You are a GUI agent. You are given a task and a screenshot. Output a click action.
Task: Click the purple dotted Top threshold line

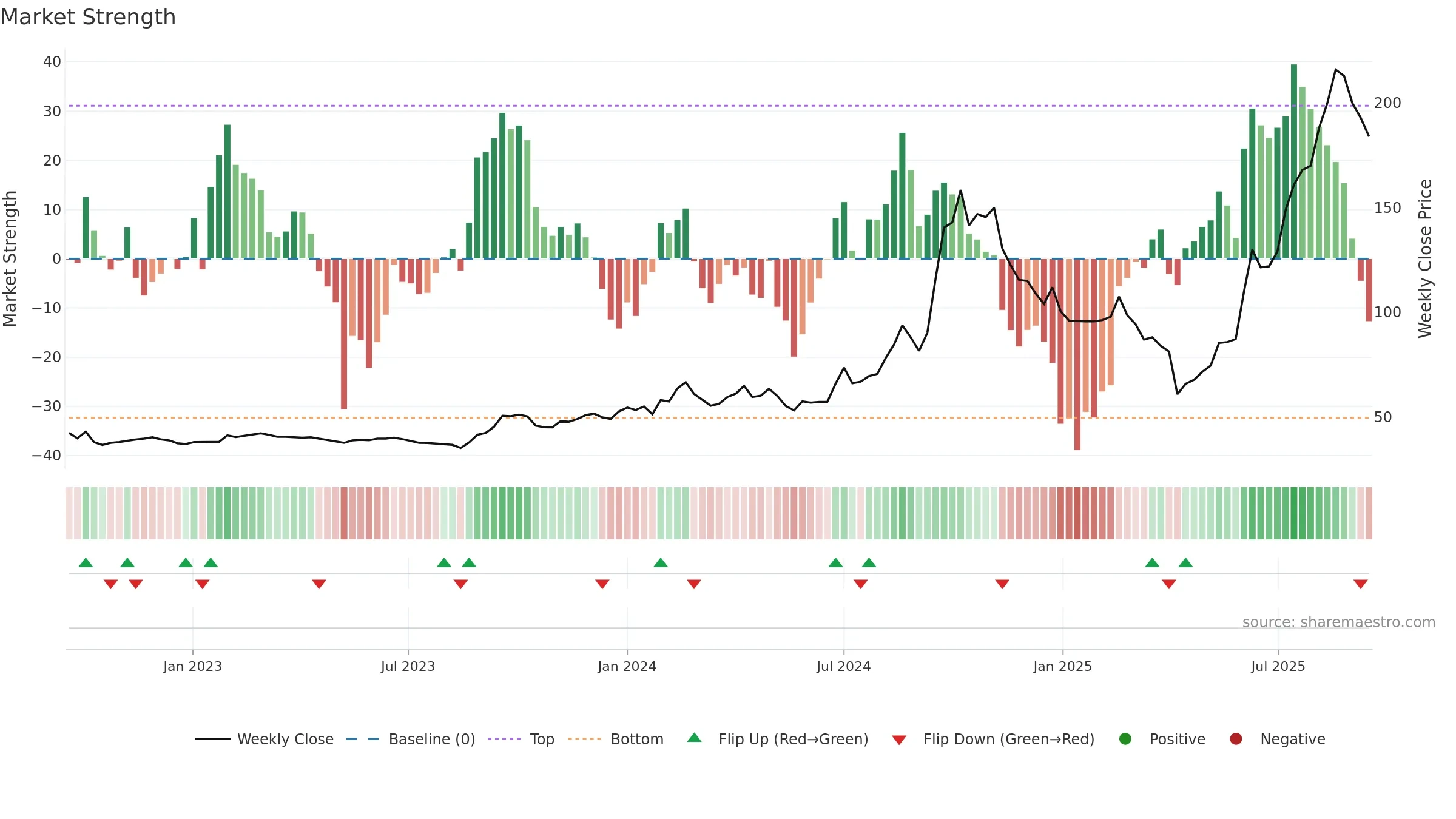coord(719,106)
